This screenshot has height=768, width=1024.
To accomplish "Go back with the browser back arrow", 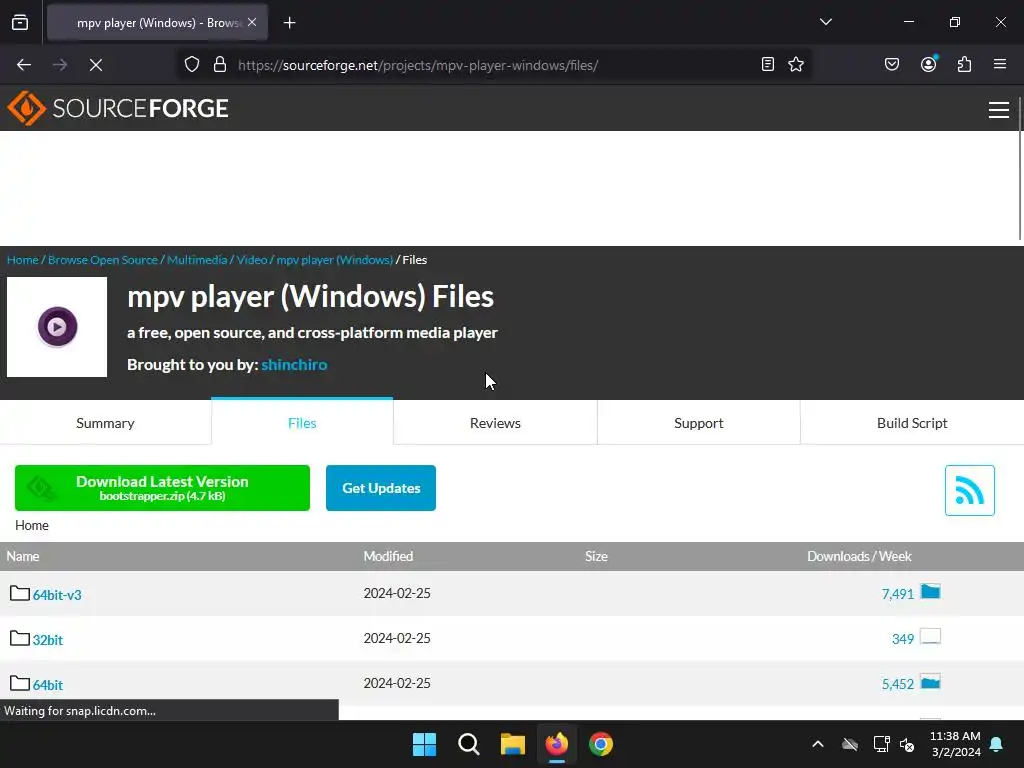I will 24,65.
